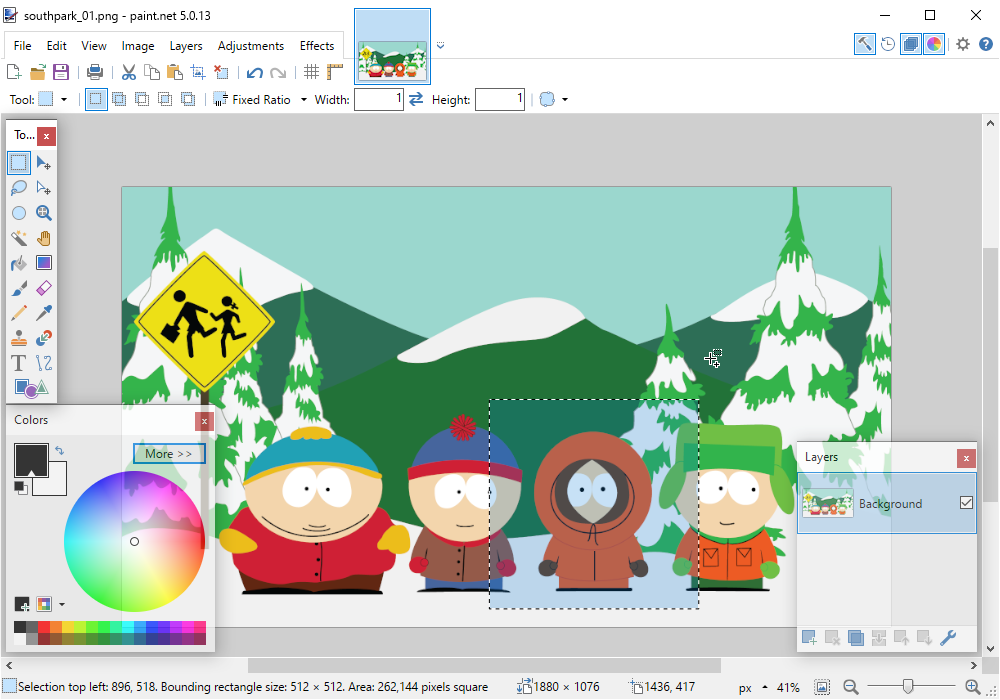Select the Move Selection tool

pyautogui.click(x=43, y=188)
